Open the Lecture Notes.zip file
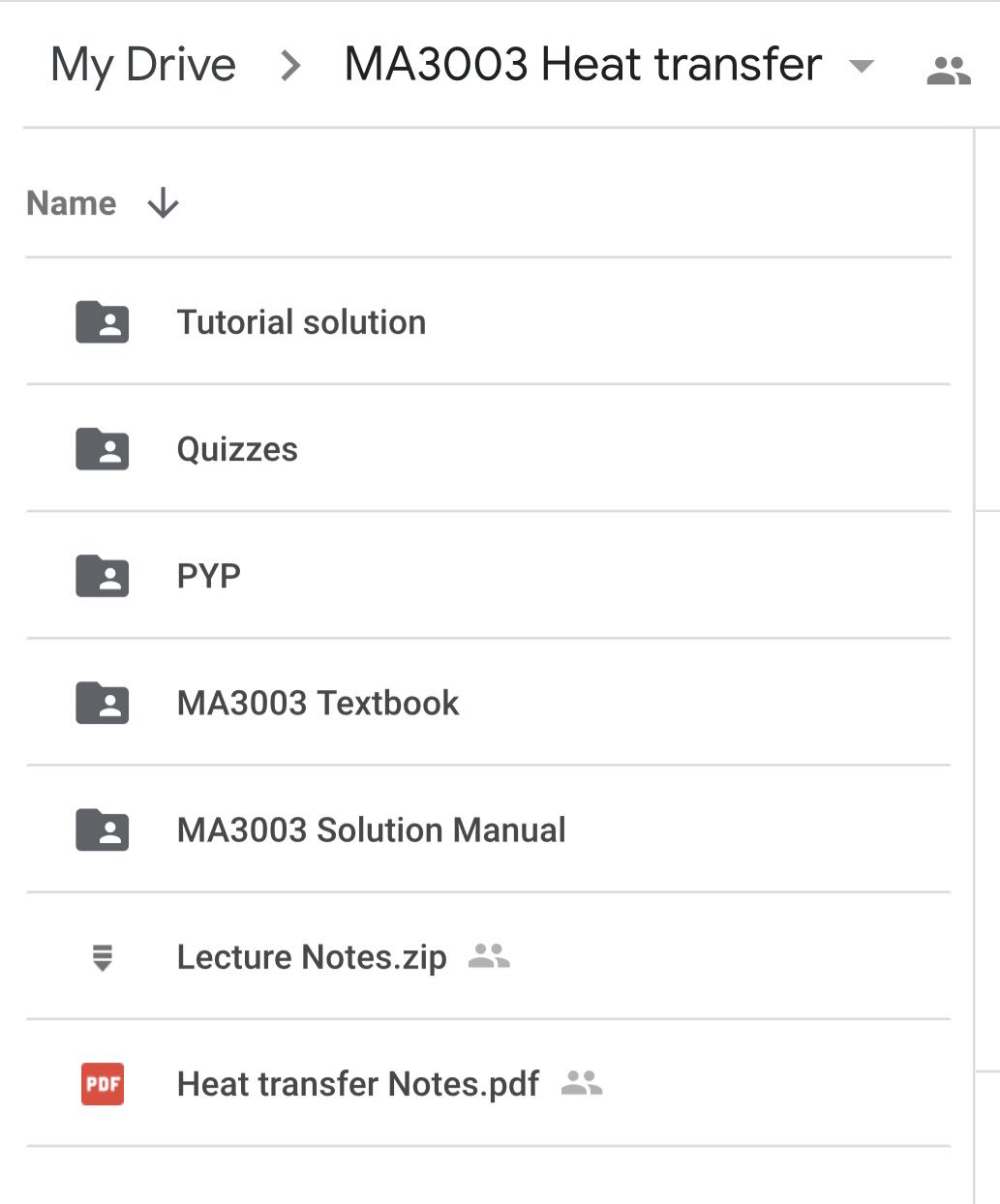Image resolution: width=1000 pixels, height=1204 pixels. click(x=312, y=957)
